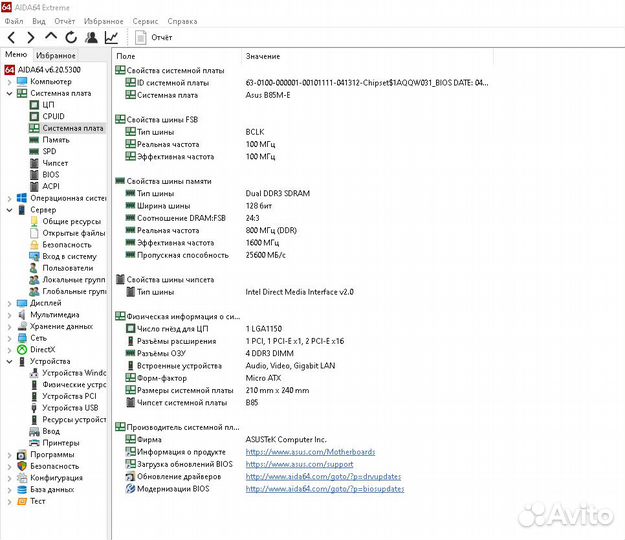
Task: Open Безопасность with the padlock icon under Сервер
Action: tap(67, 245)
